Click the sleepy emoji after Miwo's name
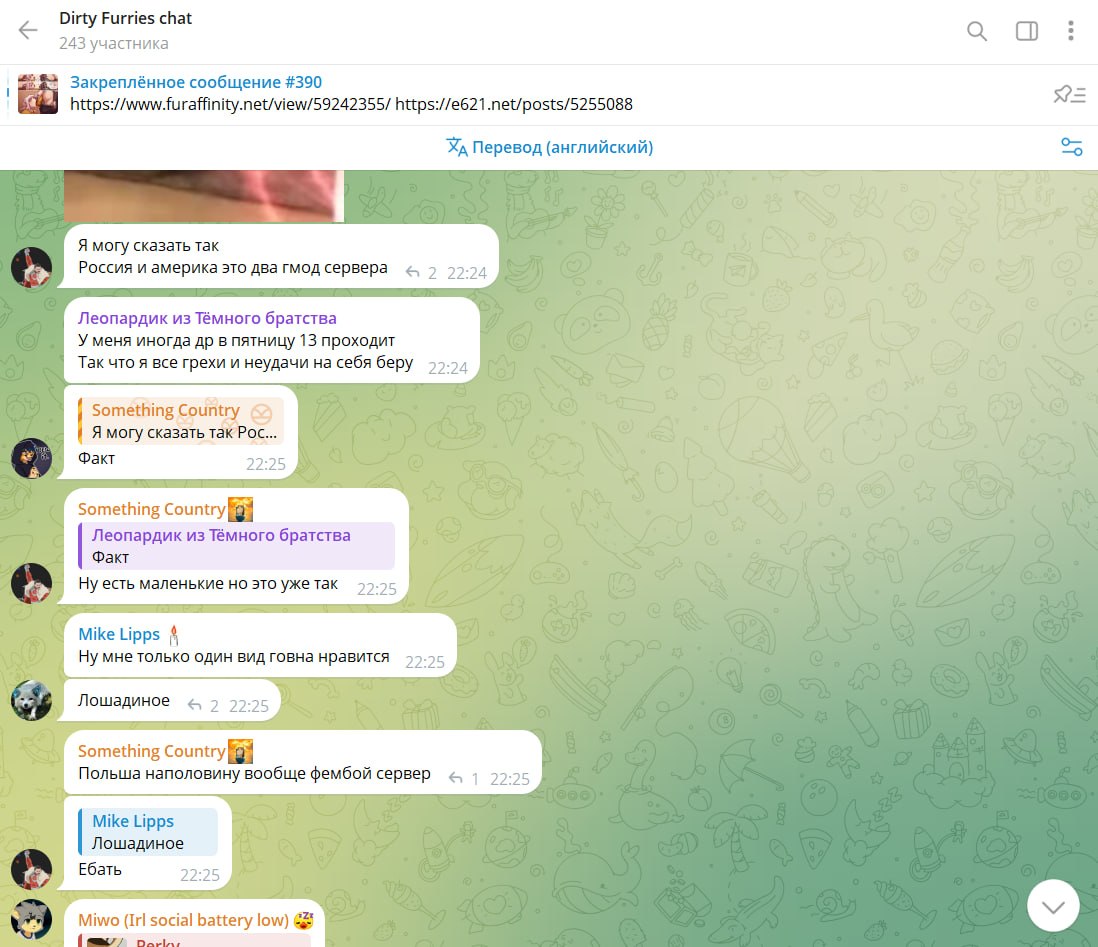 click(x=304, y=920)
